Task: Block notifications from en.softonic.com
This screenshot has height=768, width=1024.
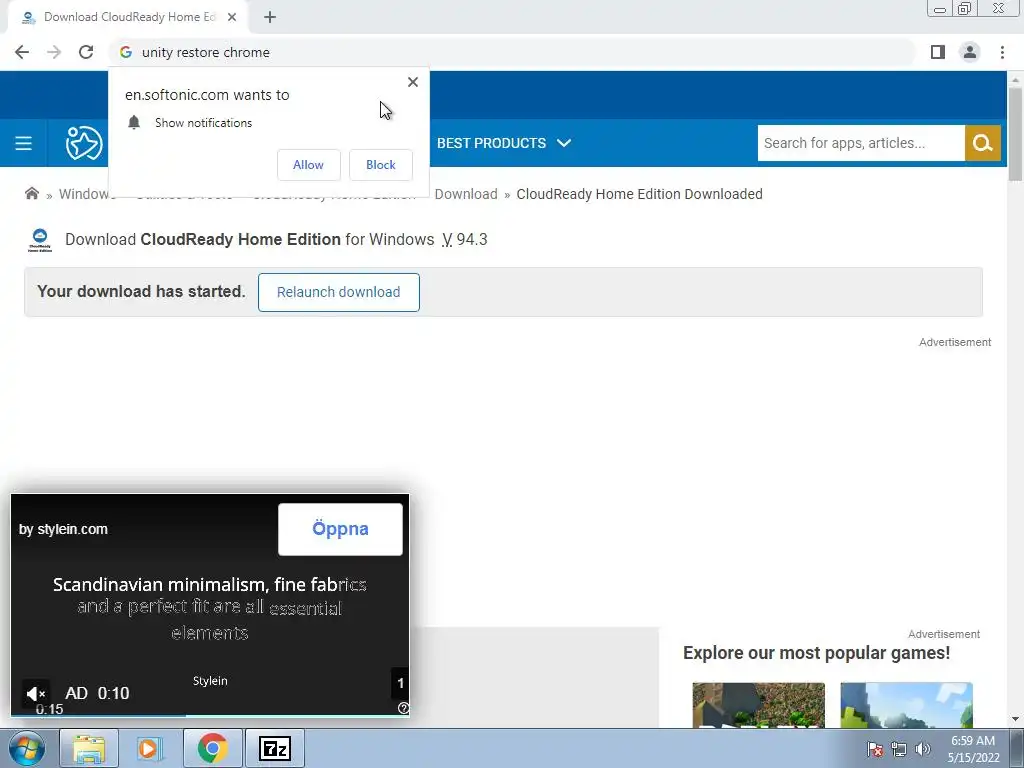Action: pyautogui.click(x=381, y=165)
